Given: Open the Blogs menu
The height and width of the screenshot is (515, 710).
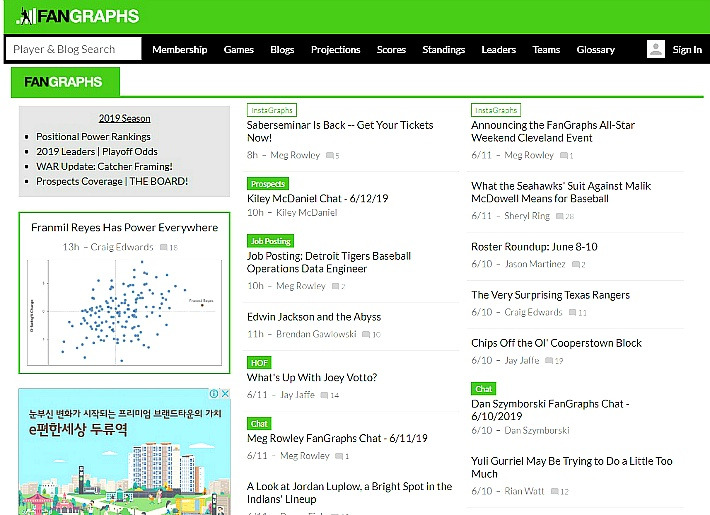Looking at the screenshot, I should [x=282, y=49].
